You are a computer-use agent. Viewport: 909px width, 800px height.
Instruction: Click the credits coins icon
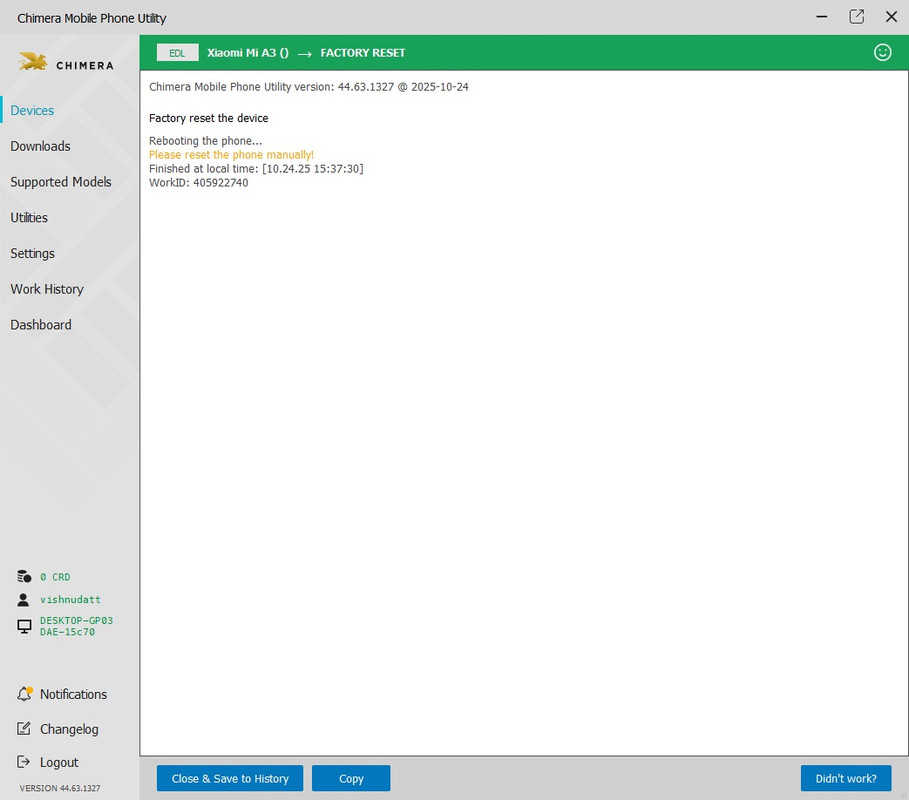point(24,576)
